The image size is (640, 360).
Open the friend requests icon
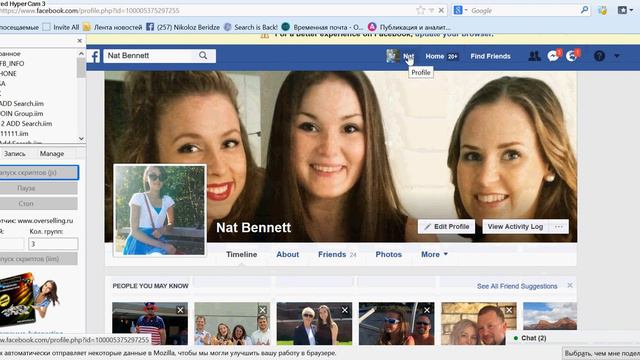point(534,56)
